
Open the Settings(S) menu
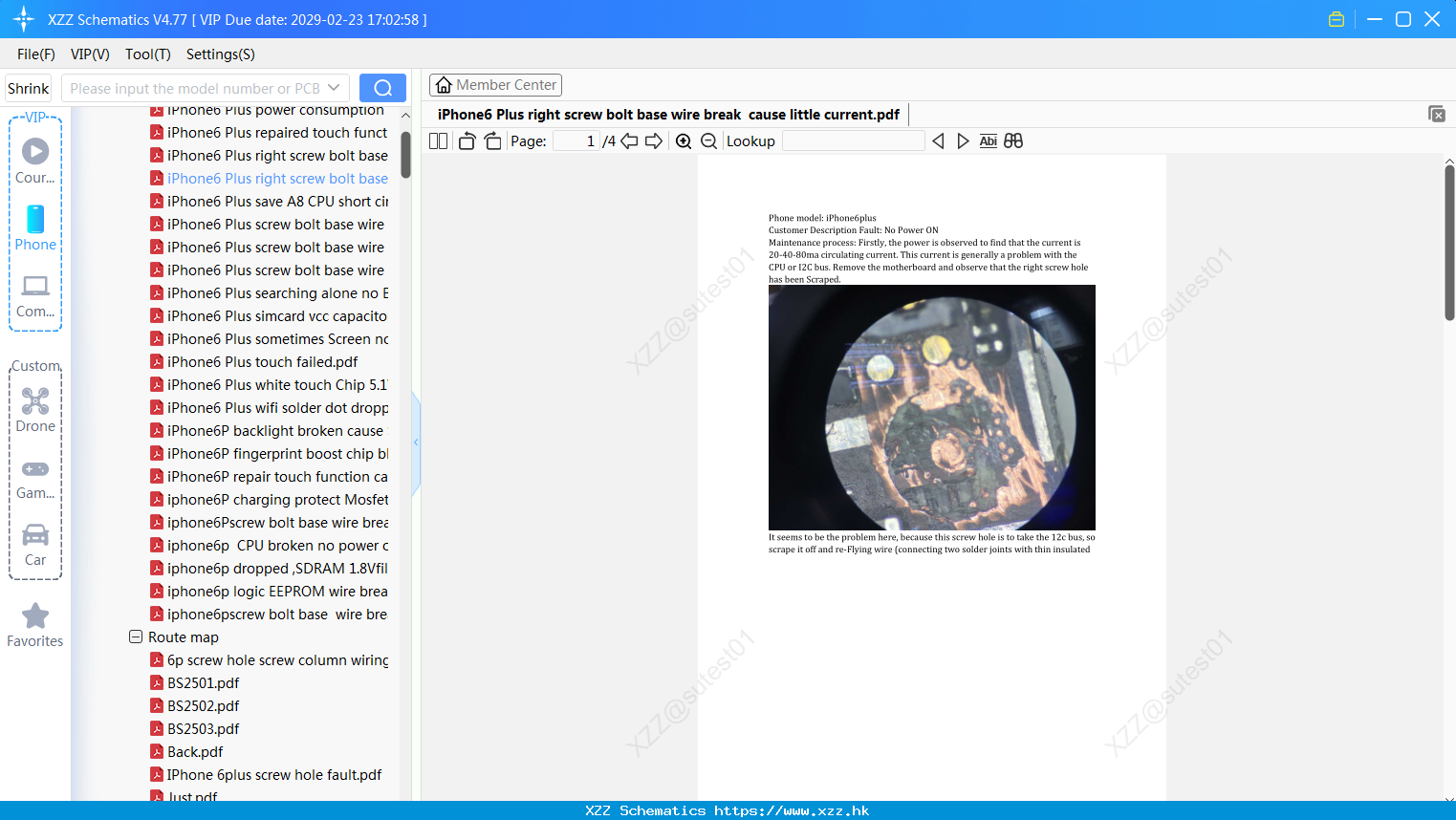pyautogui.click(x=221, y=54)
